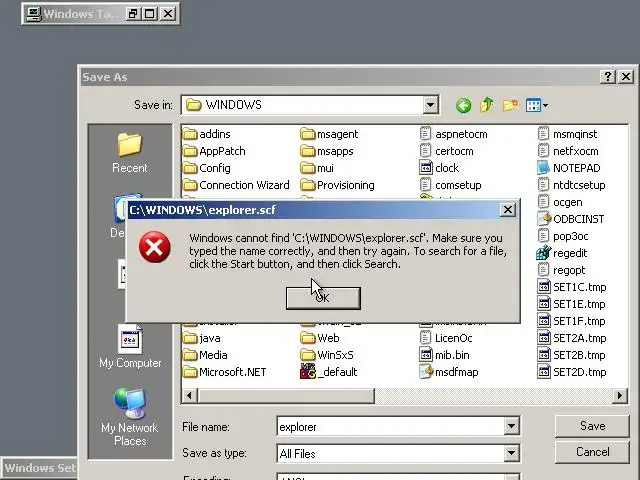Image resolution: width=640 pixels, height=480 pixels.
Task: Select the WinSxS folder
Action: point(327,355)
